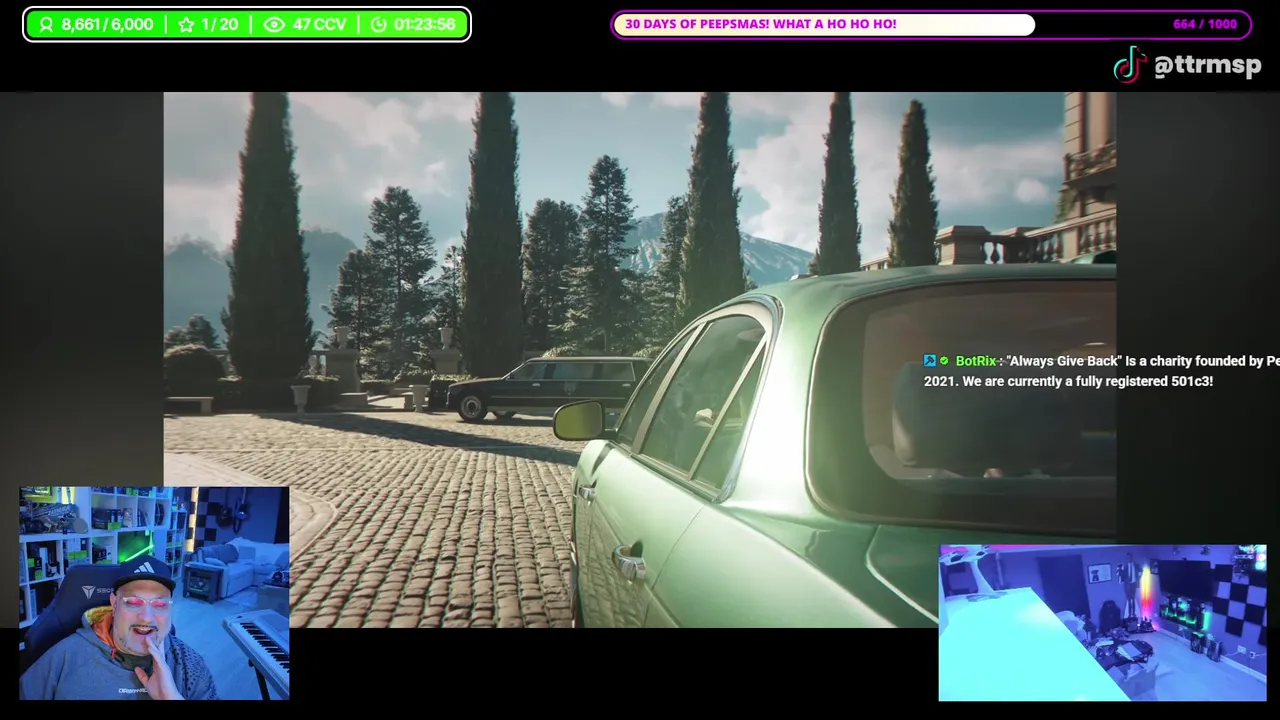Click the 1 / 20 star count
This screenshot has width=1280, height=720.
point(220,25)
